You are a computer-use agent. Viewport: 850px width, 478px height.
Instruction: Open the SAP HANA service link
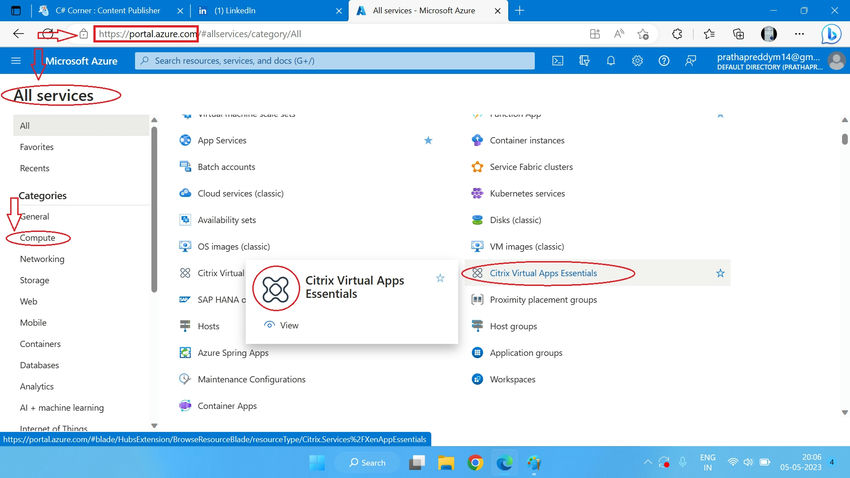click(x=221, y=300)
